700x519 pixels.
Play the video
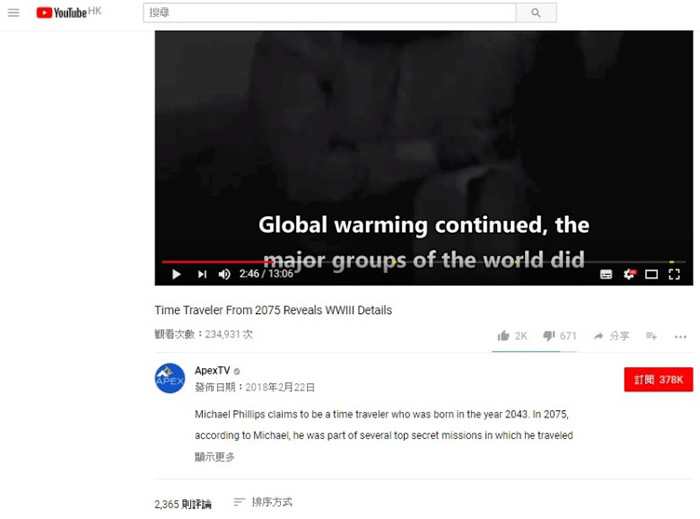(176, 274)
